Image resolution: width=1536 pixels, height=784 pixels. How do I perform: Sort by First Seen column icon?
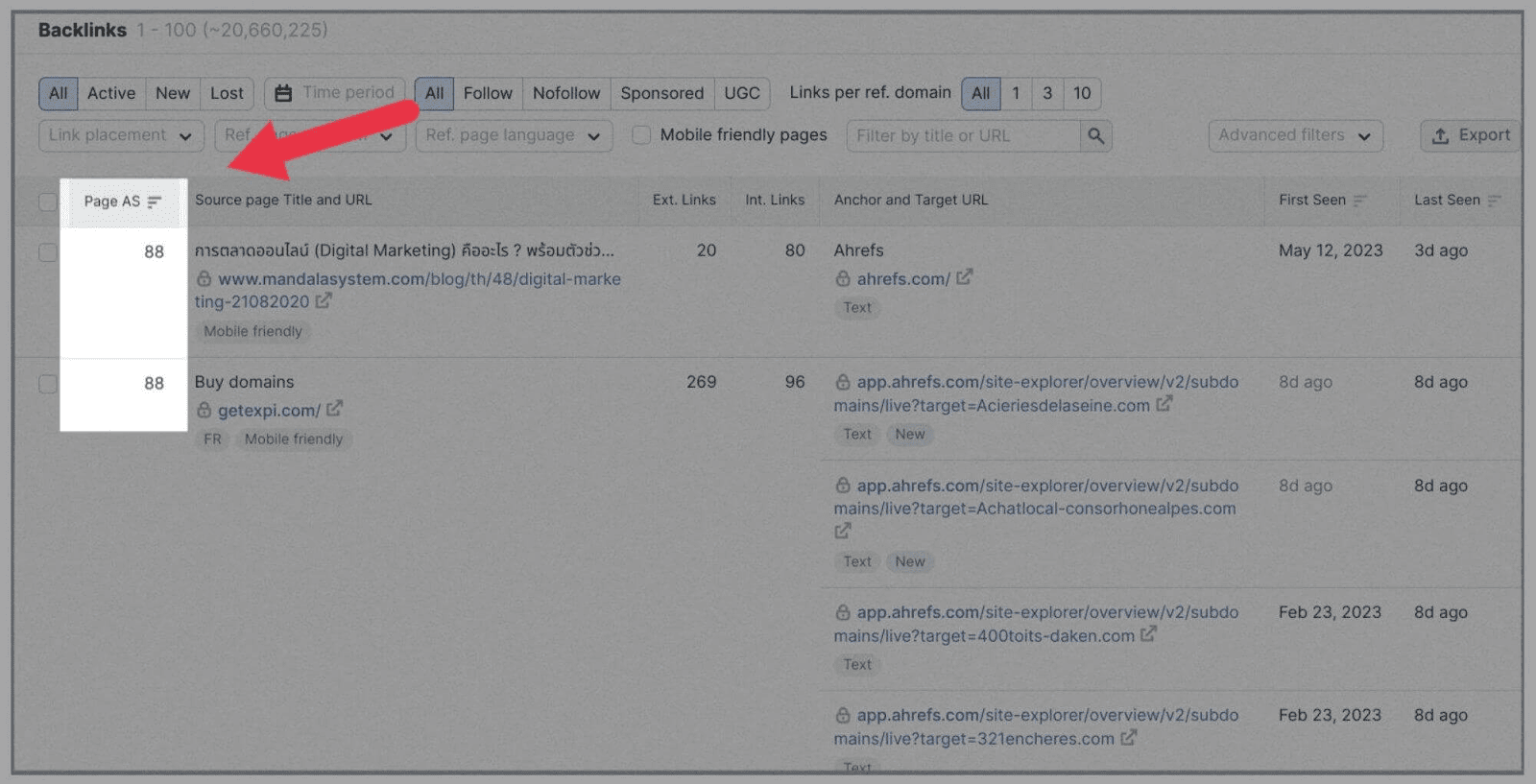click(1359, 201)
